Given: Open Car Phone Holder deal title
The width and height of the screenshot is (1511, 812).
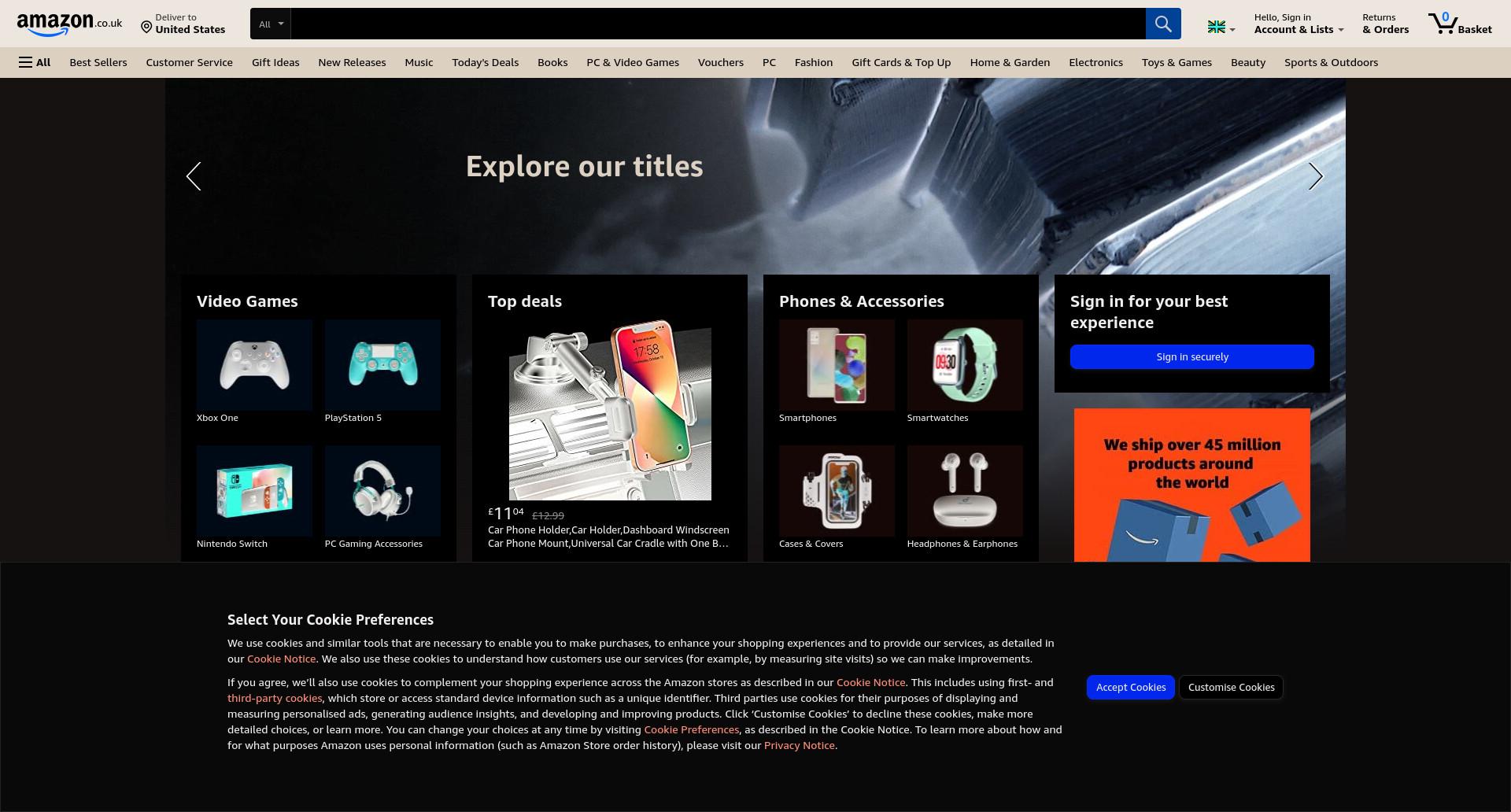Looking at the screenshot, I should (608, 537).
